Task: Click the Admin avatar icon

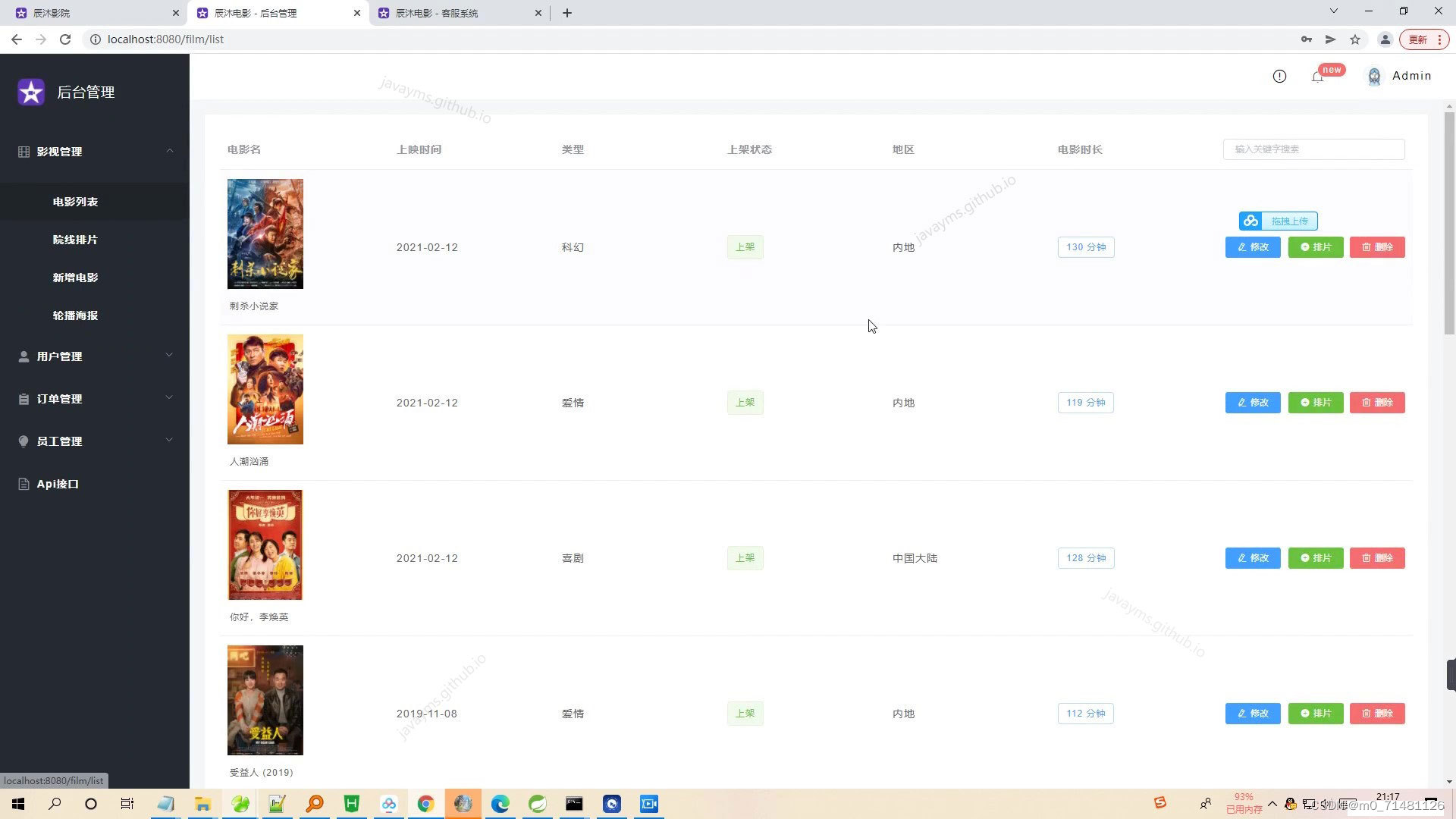Action: coord(1374,76)
